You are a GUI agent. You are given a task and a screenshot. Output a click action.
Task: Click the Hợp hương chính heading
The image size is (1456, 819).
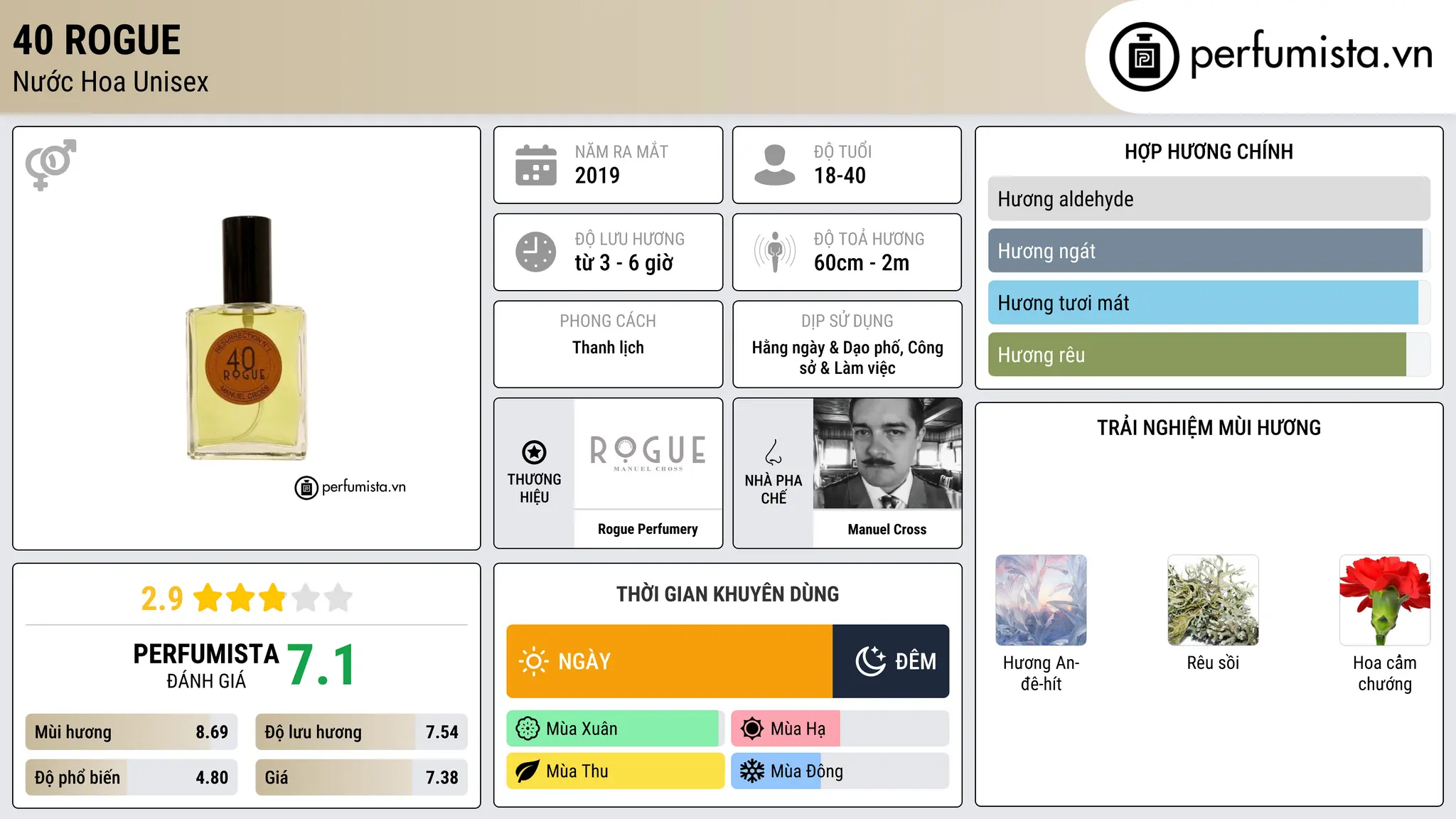pos(1209,151)
